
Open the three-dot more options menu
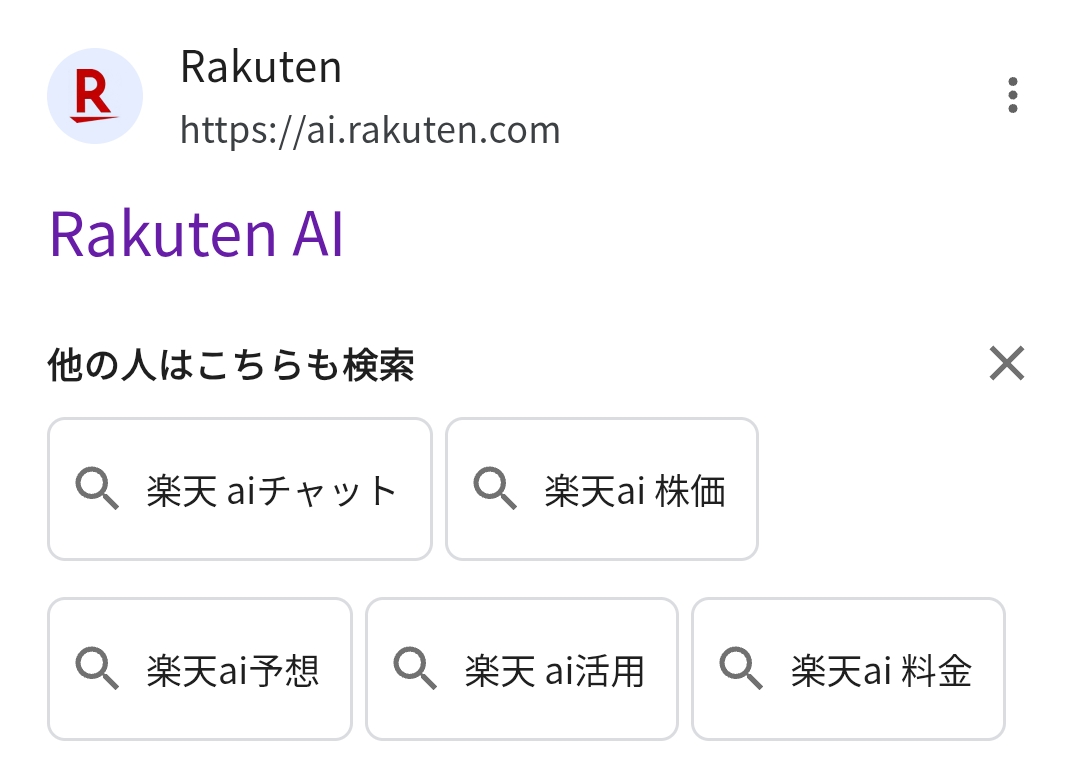(x=1012, y=95)
